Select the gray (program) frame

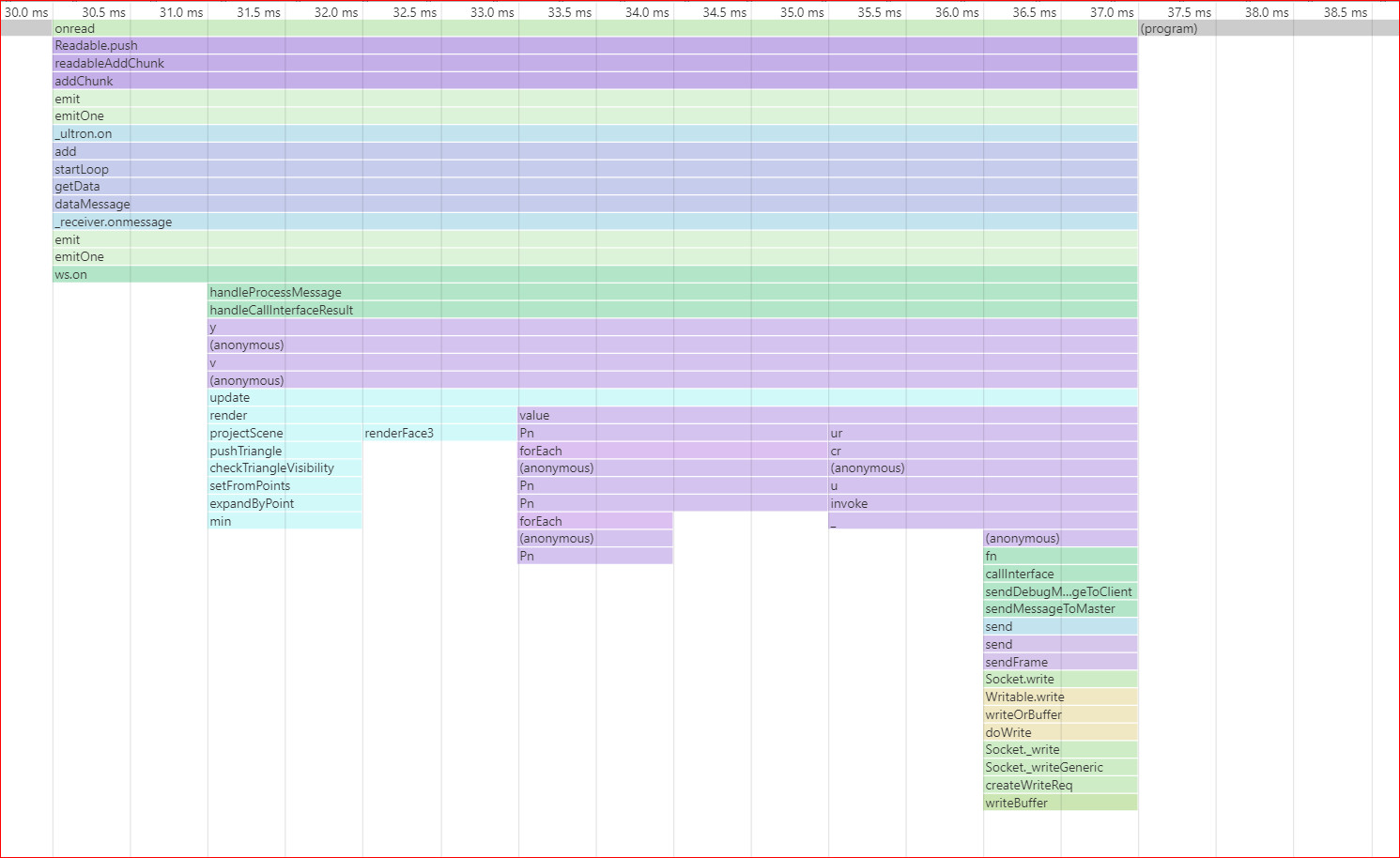coord(1269,28)
